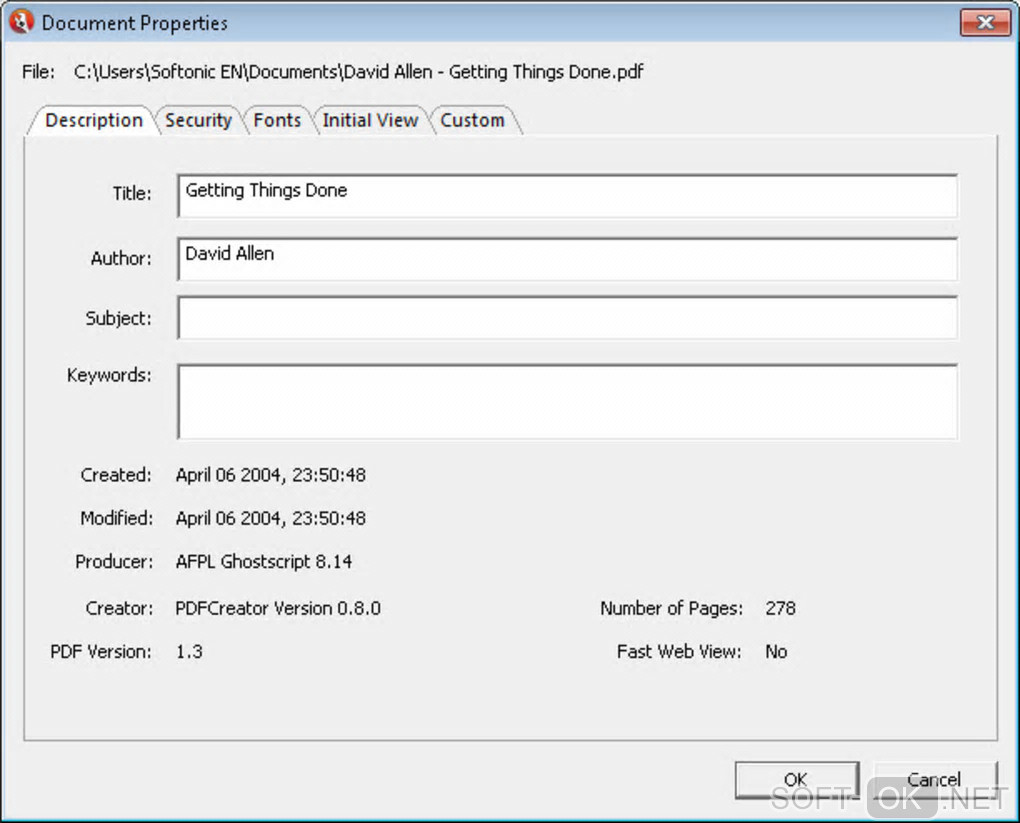This screenshot has height=823, width=1020.
Task: Click the 'Document Properties' window title
Action: (135, 23)
